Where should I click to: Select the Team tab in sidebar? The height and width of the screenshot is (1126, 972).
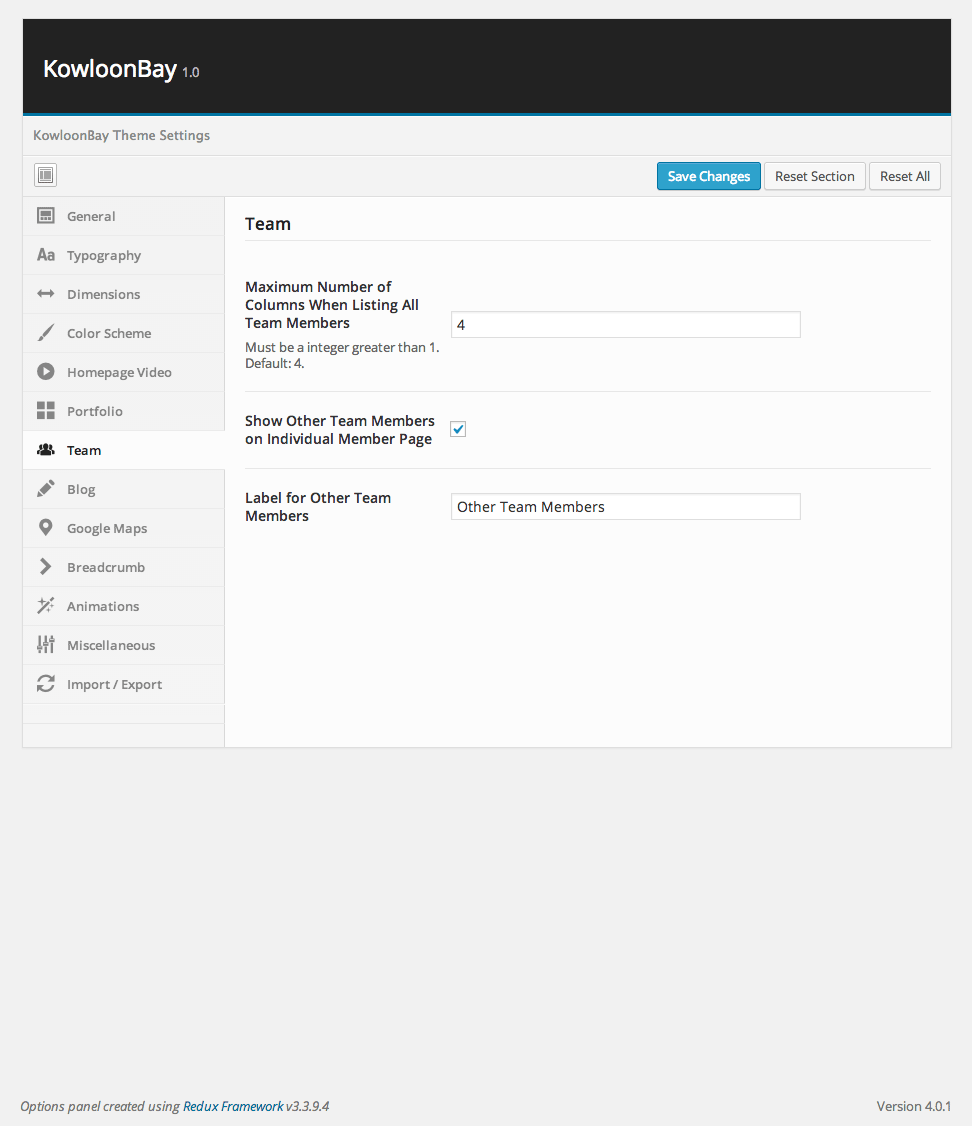point(84,450)
